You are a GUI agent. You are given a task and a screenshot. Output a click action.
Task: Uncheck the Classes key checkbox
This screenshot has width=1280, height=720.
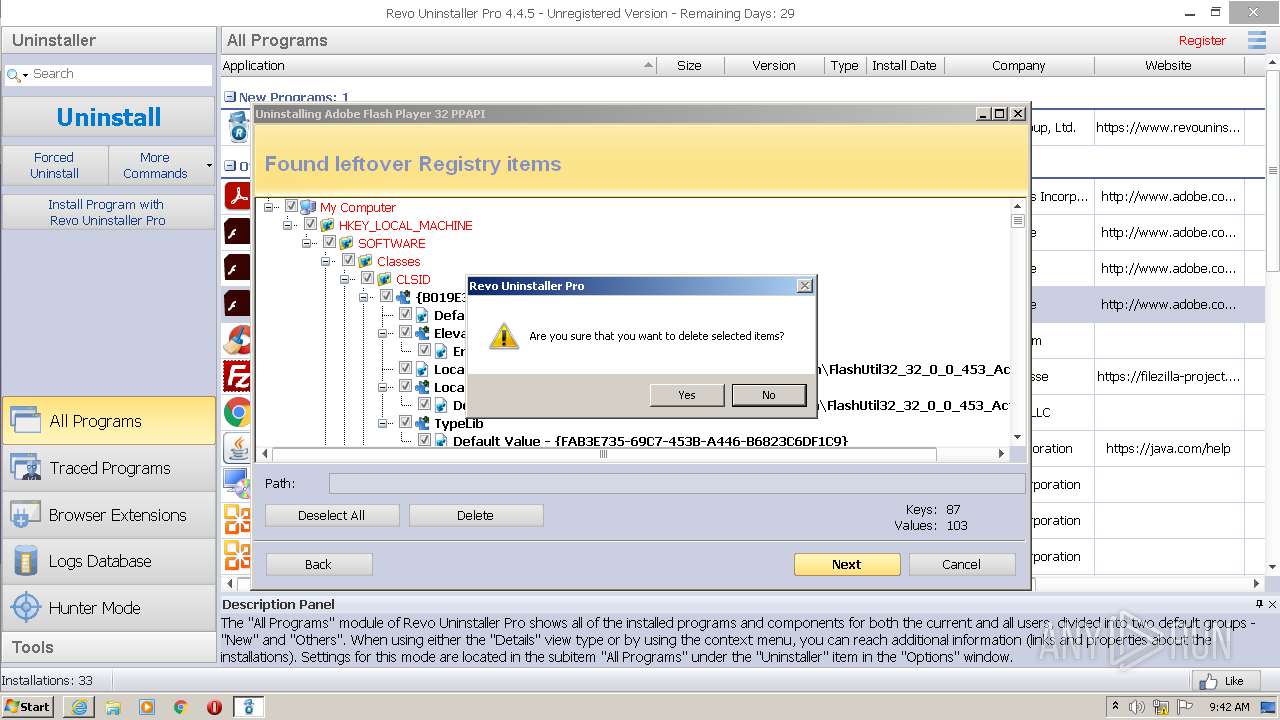point(348,261)
